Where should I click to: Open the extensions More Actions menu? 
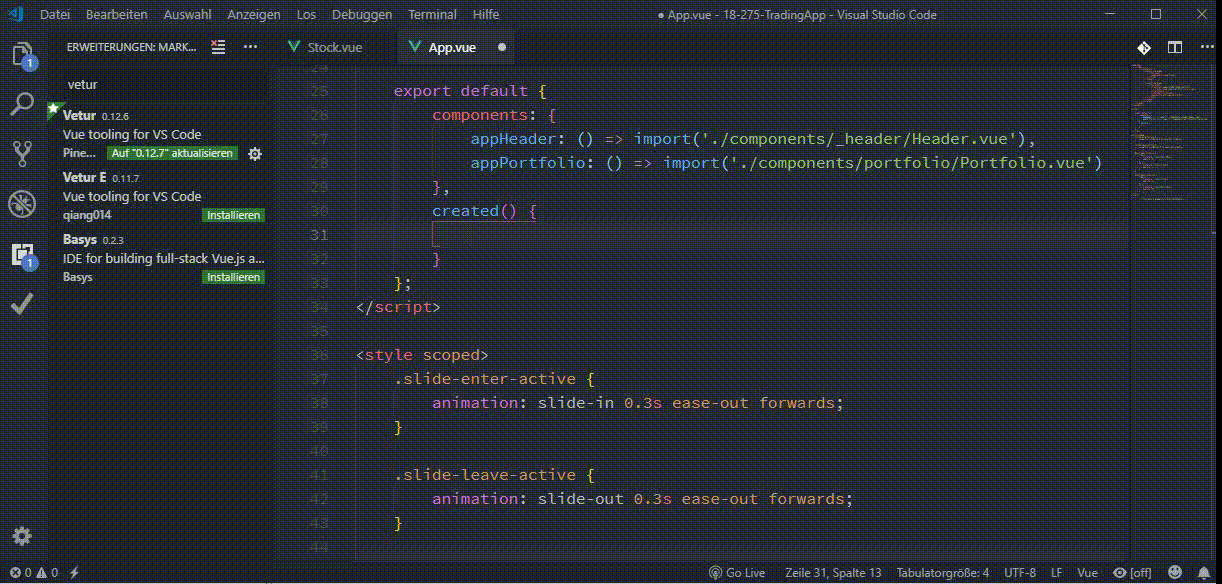250,46
